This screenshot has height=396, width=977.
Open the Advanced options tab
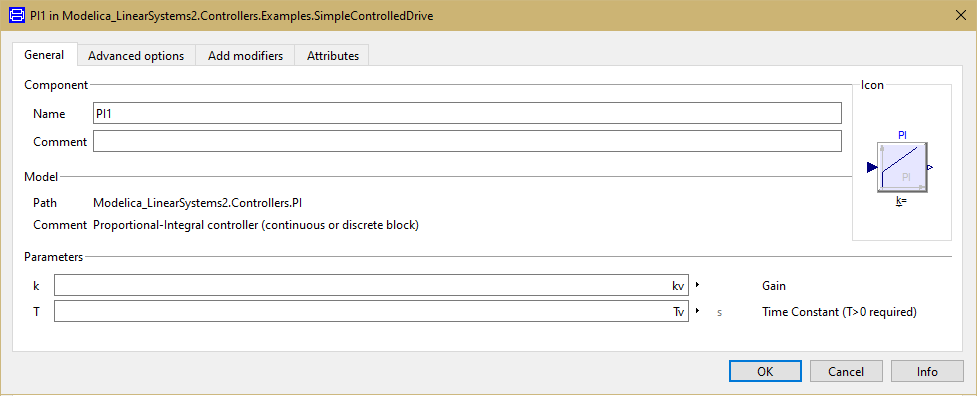136,55
